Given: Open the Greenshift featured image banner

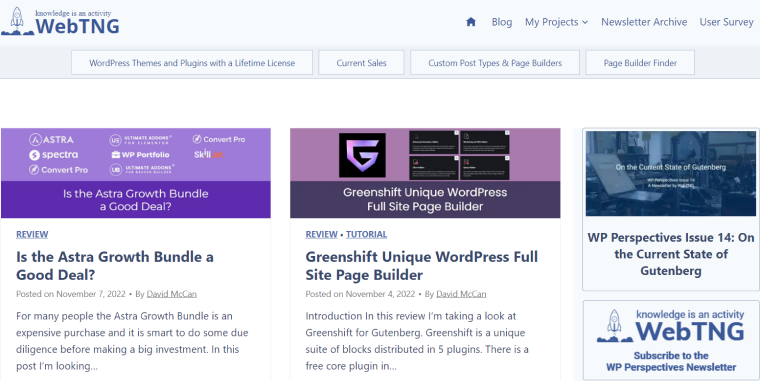Looking at the screenshot, I should click(425, 173).
